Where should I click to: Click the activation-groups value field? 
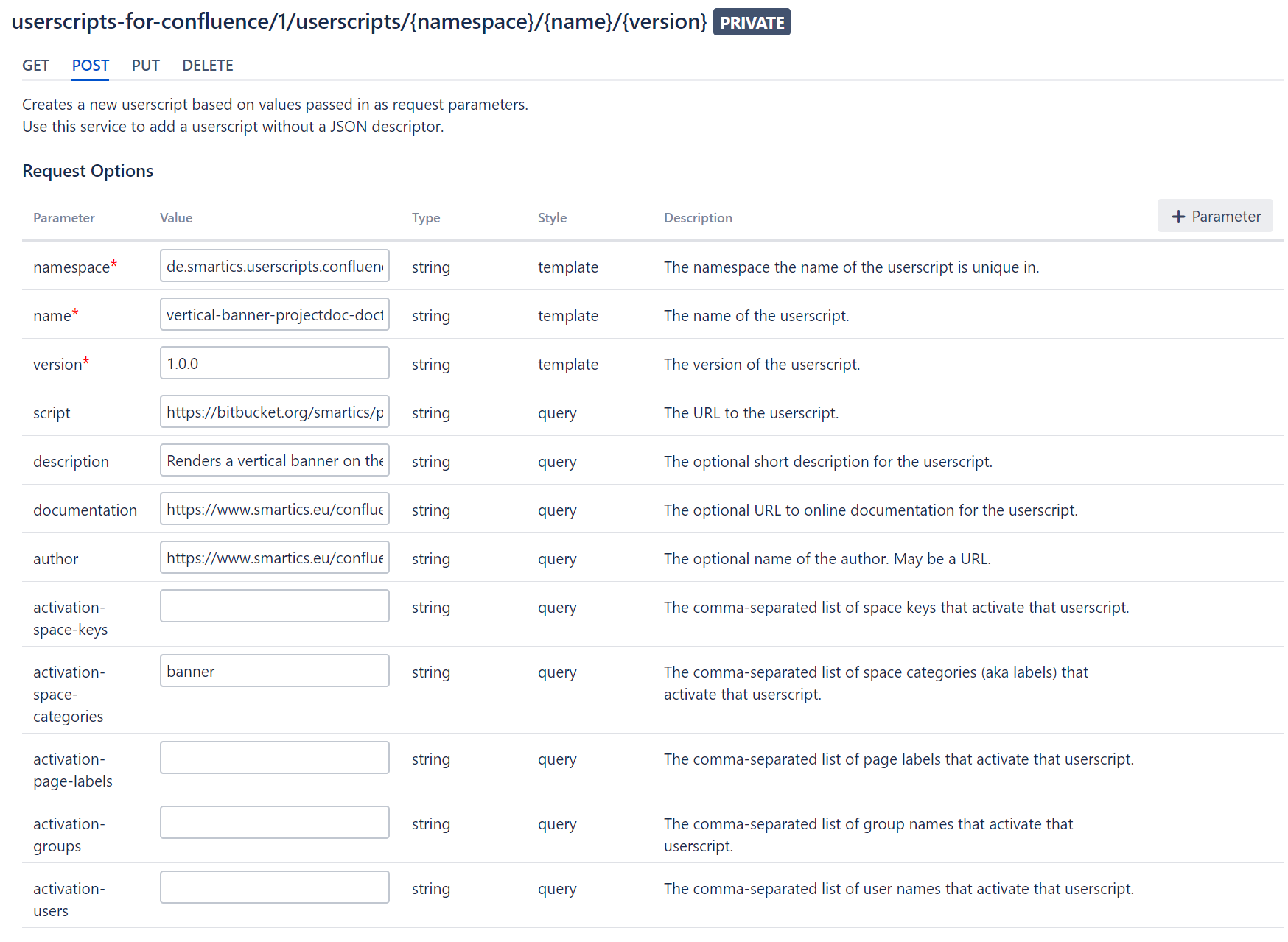pos(274,822)
